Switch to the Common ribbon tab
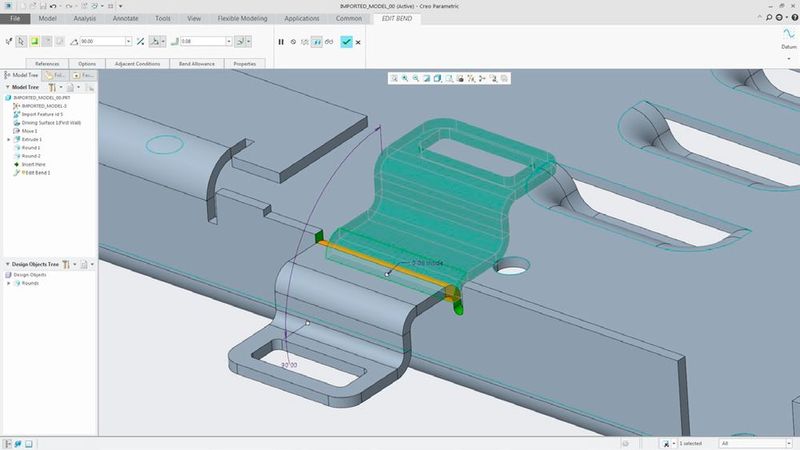This screenshot has width=800, height=450. coord(348,18)
